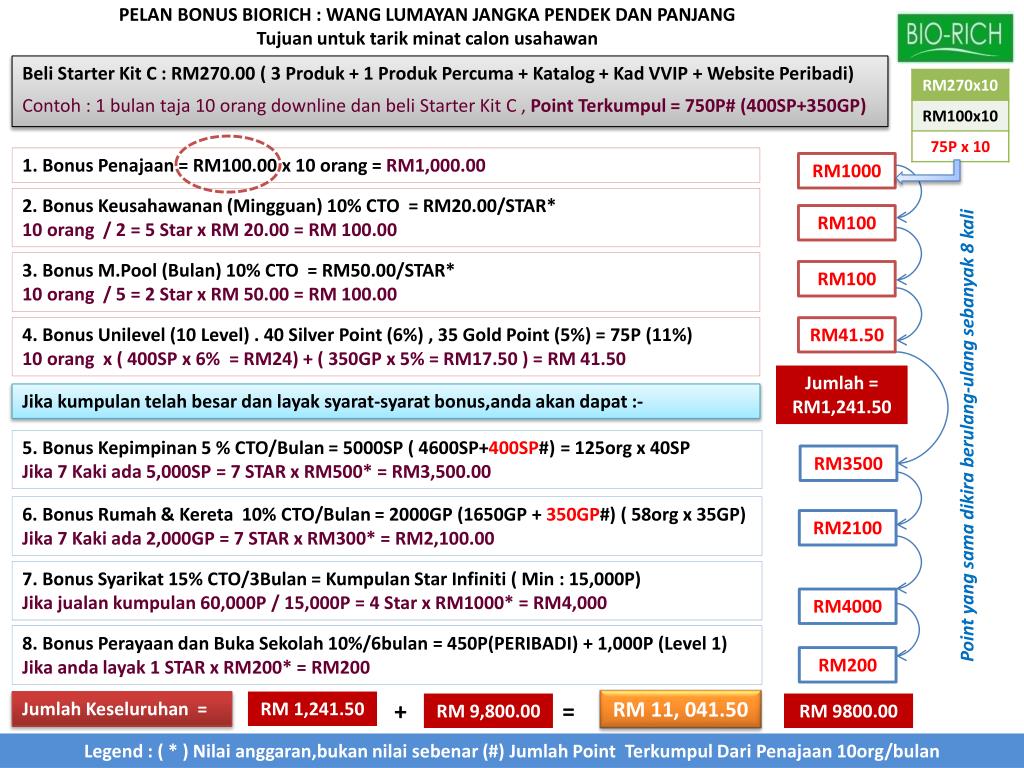The width and height of the screenshot is (1024, 768).
Task: Click 6. Bonus Rumah & Kereta line
Action: (384, 514)
